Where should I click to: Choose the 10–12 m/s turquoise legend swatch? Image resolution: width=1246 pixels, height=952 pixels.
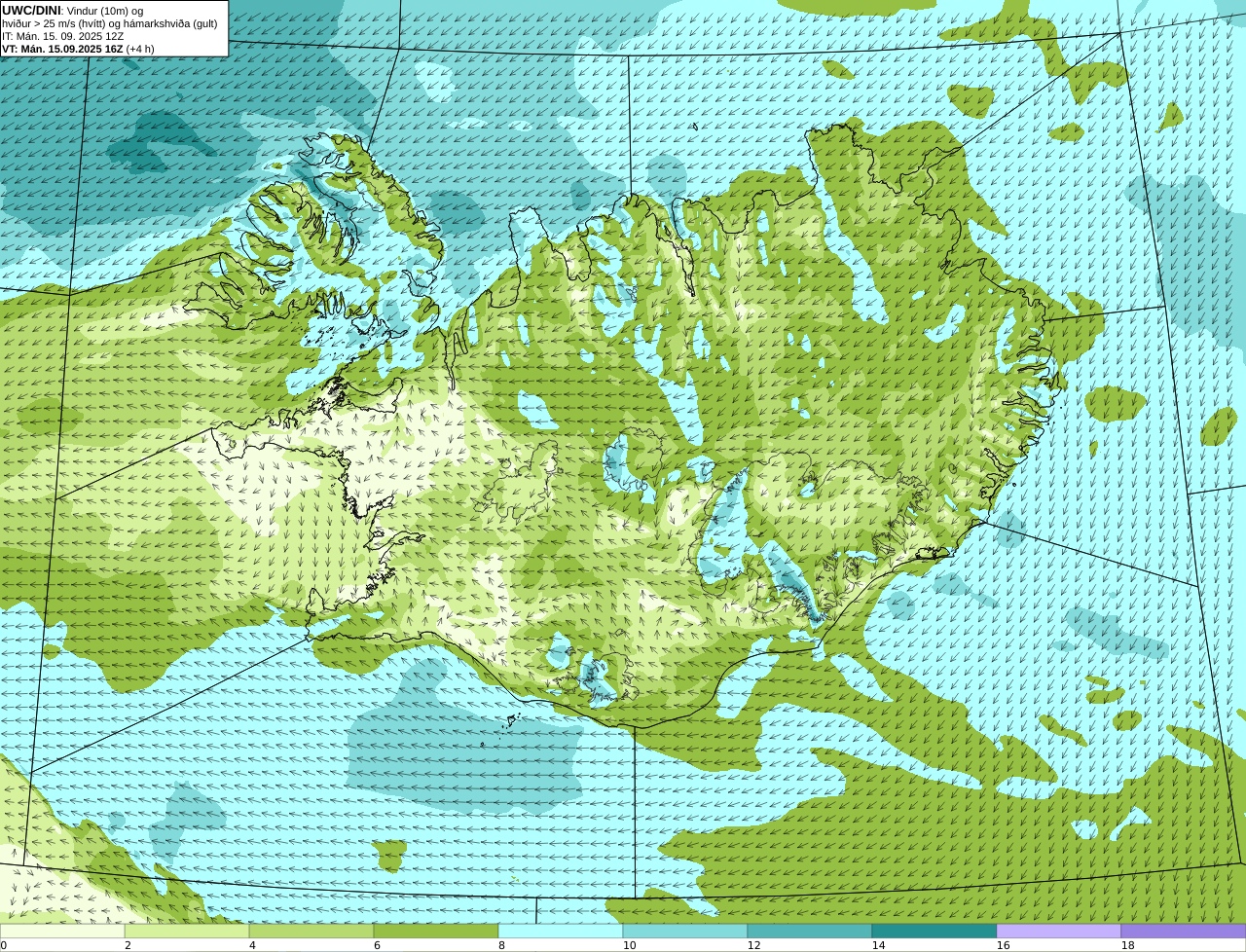685,931
